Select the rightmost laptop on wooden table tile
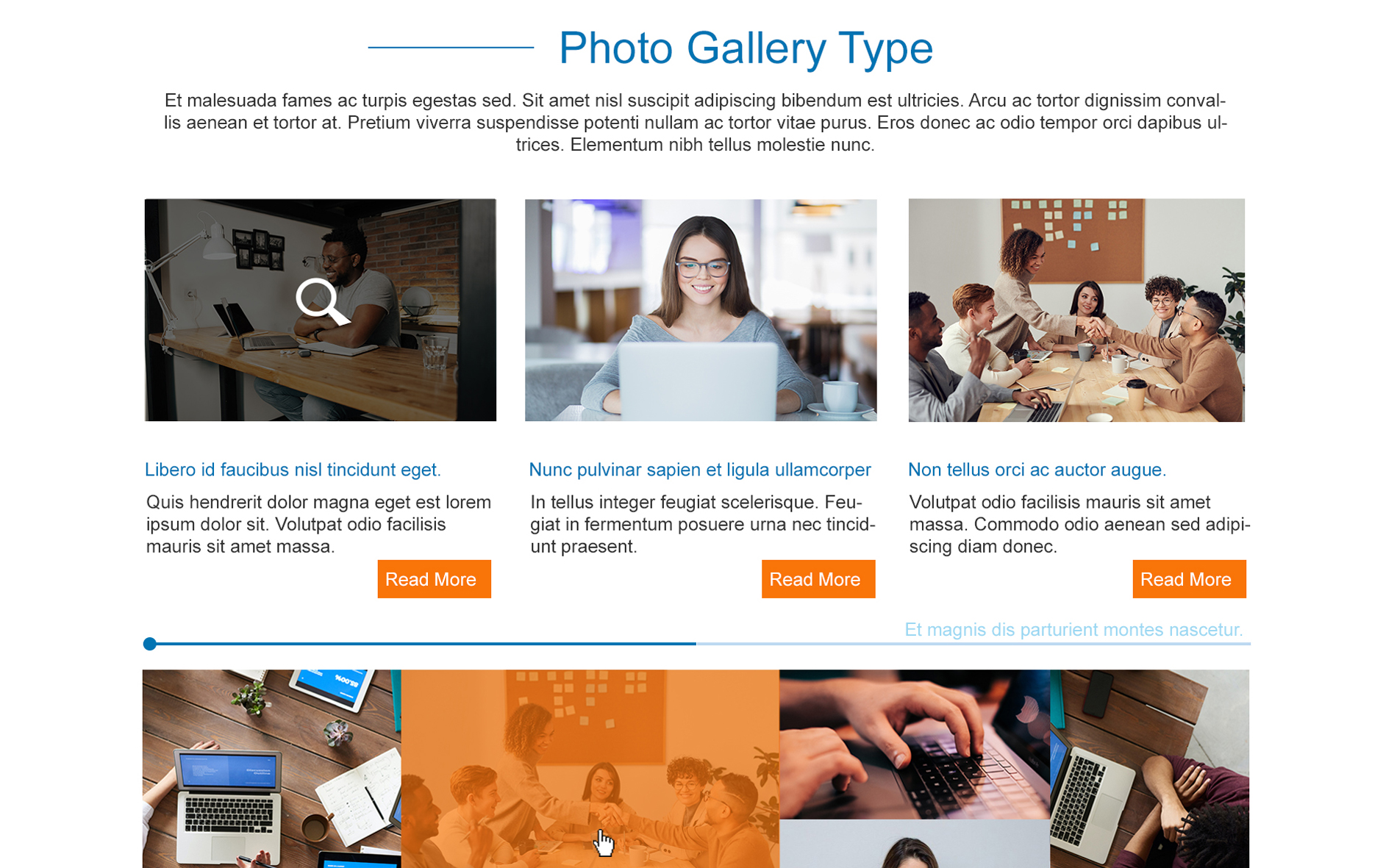This screenshot has width=1397, height=868. click(1150, 769)
